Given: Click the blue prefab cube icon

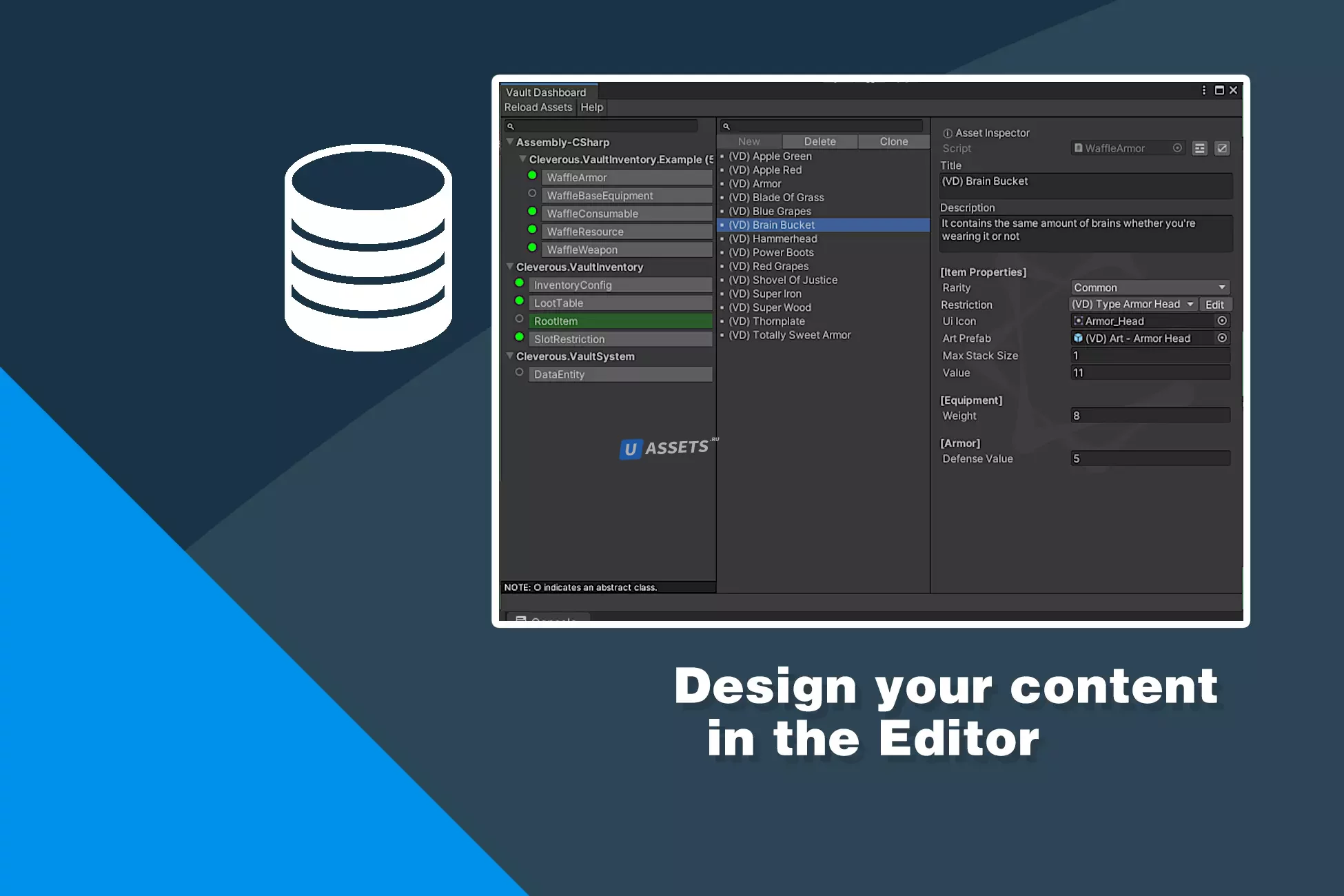Looking at the screenshot, I should point(1078,338).
